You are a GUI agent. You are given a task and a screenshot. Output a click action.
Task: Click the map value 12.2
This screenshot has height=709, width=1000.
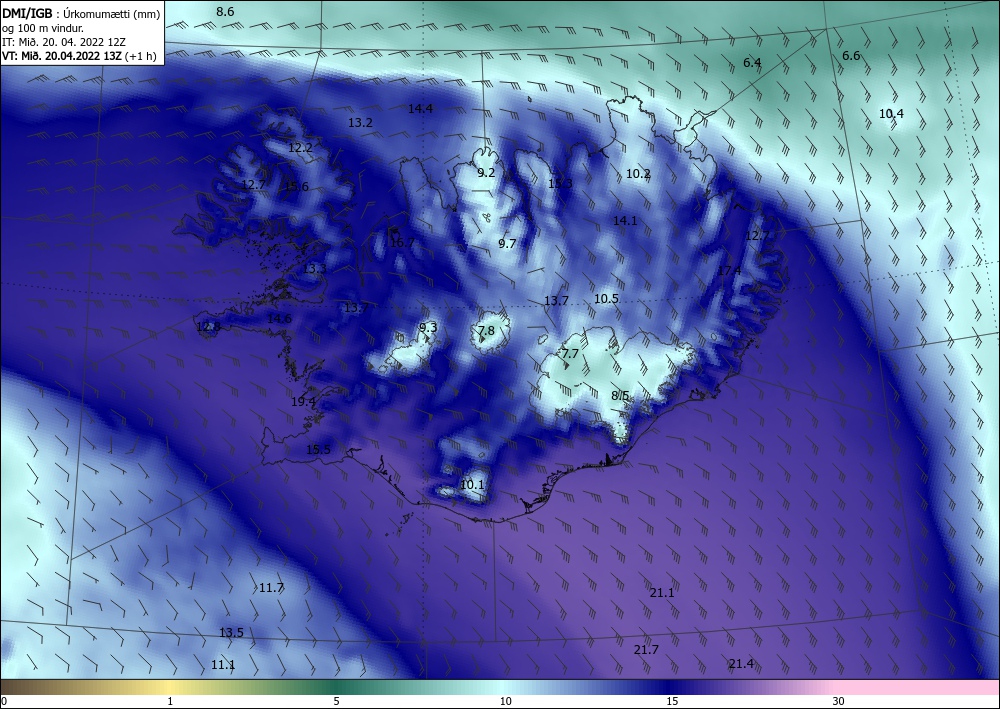300,148
